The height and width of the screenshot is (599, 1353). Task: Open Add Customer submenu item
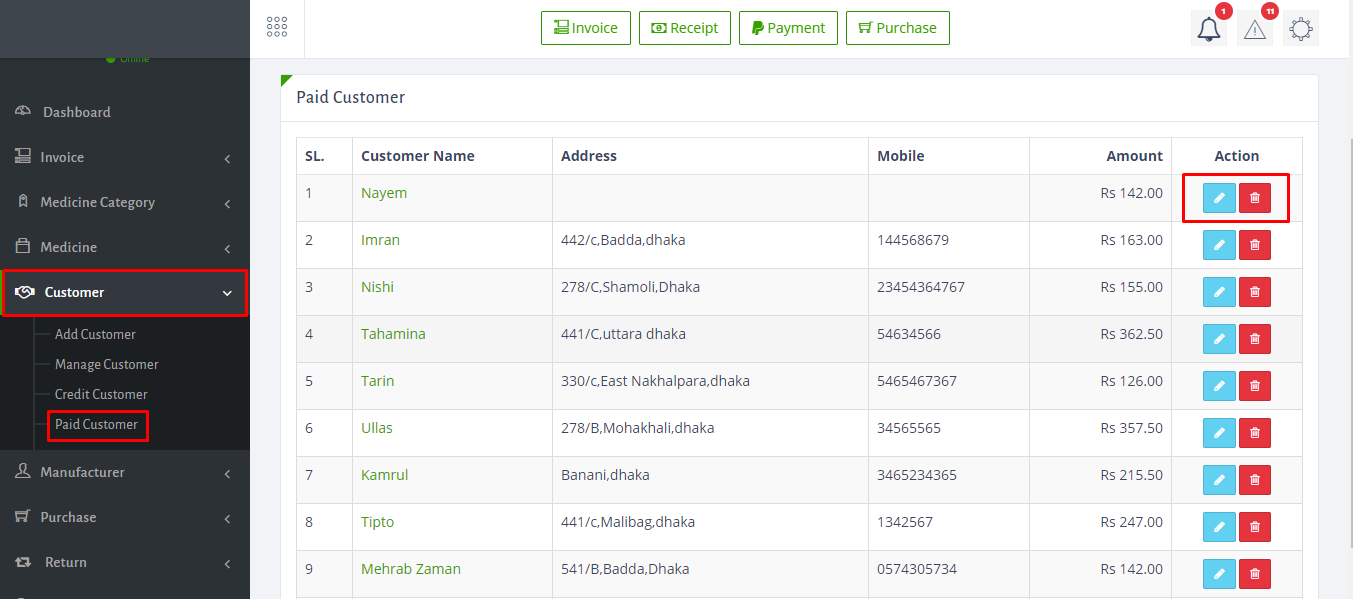tap(95, 334)
